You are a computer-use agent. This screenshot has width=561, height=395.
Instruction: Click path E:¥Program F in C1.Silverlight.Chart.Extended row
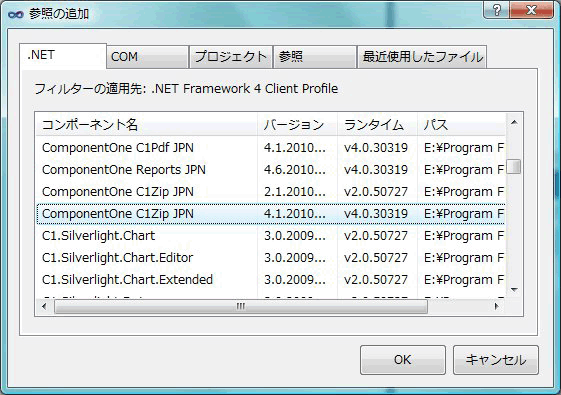coord(464,280)
